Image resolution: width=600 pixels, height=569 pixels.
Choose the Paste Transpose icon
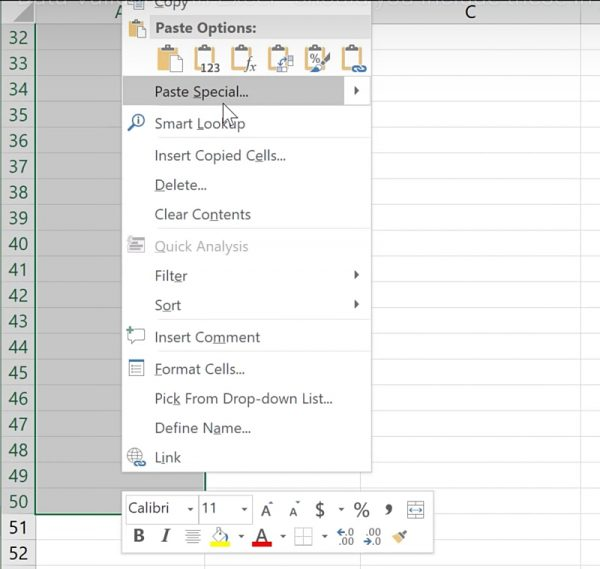click(x=280, y=59)
